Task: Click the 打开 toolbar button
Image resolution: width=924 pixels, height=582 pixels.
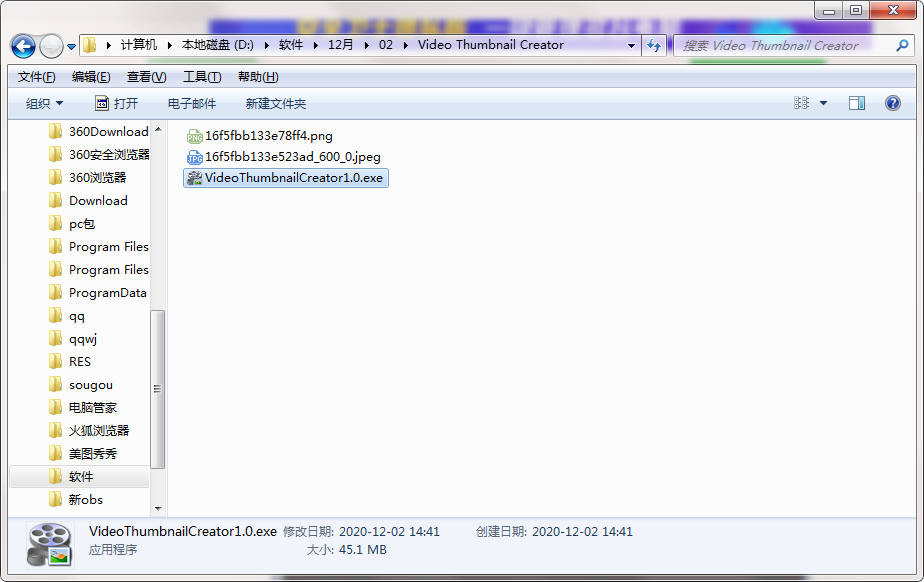Action: [x=117, y=104]
